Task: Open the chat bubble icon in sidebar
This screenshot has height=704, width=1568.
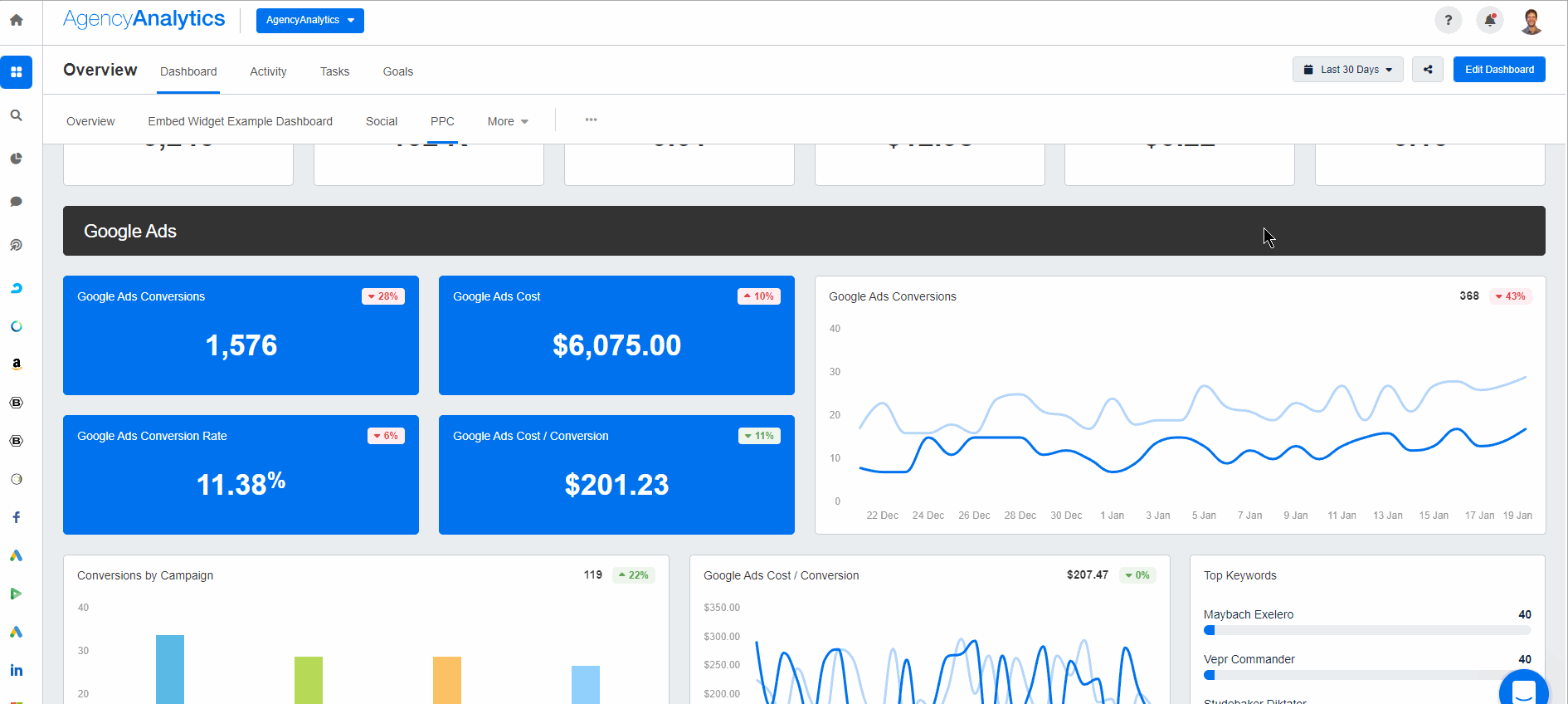Action: (x=16, y=202)
